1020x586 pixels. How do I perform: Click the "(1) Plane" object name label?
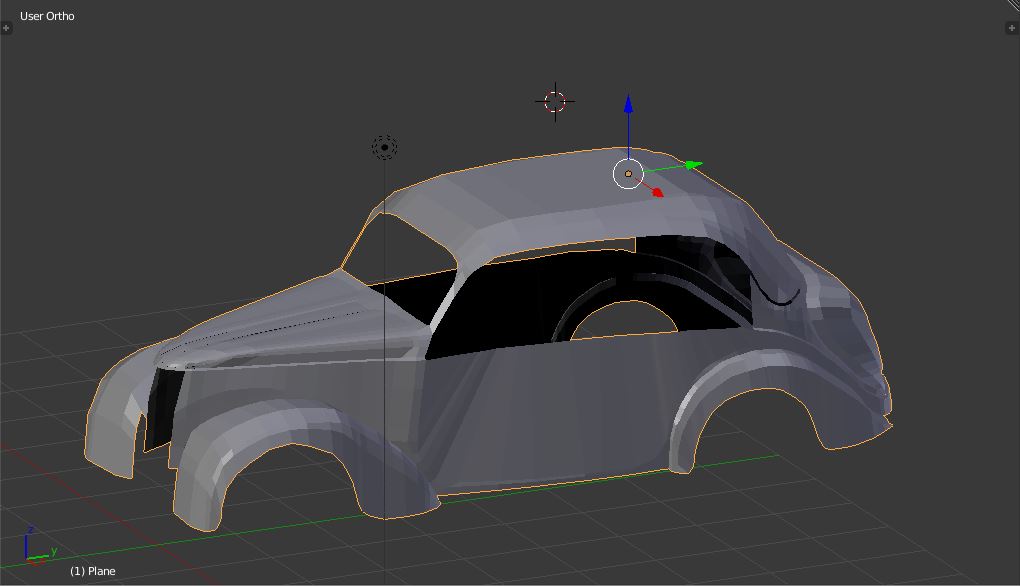point(93,571)
